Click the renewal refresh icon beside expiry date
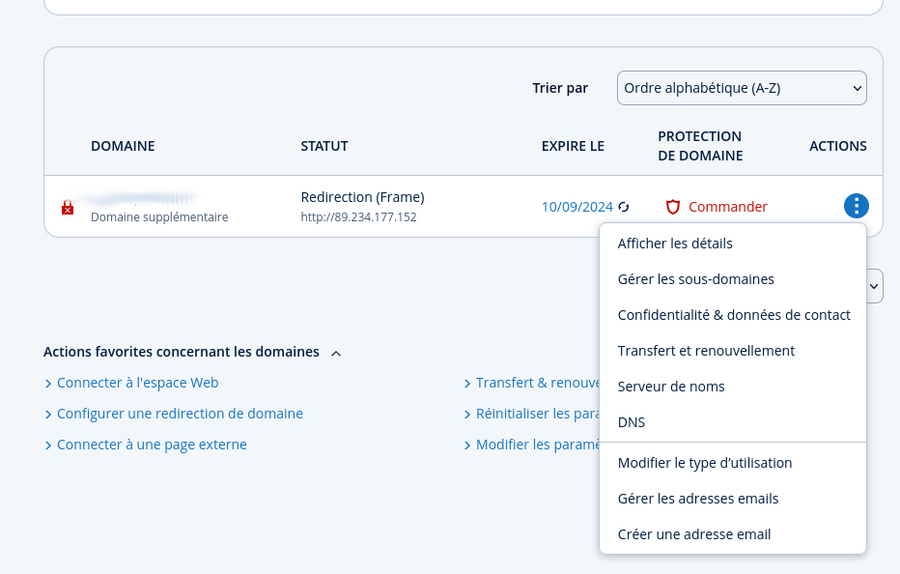The image size is (900, 574). (x=624, y=207)
